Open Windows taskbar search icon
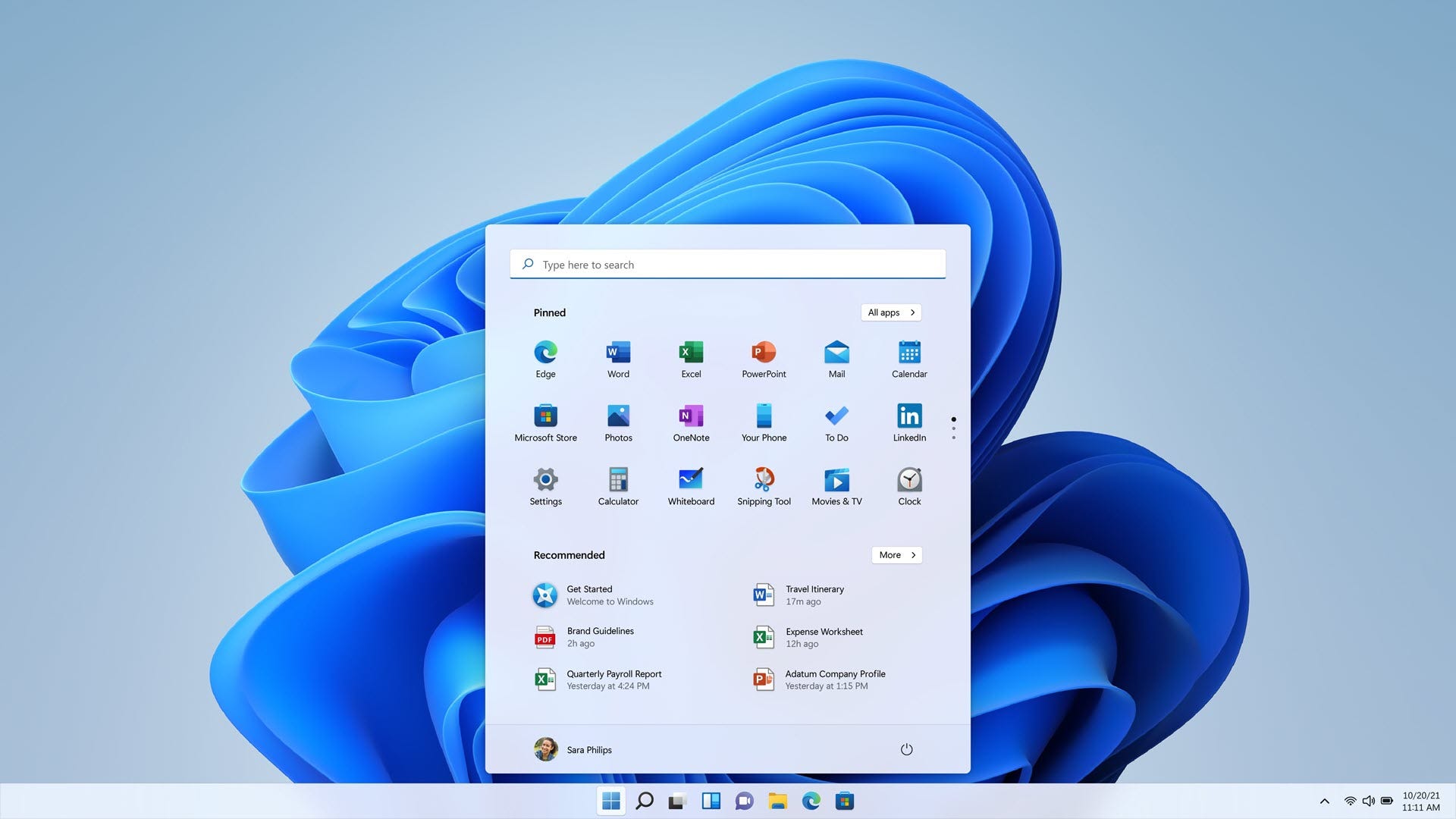 pyautogui.click(x=644, y=801)
